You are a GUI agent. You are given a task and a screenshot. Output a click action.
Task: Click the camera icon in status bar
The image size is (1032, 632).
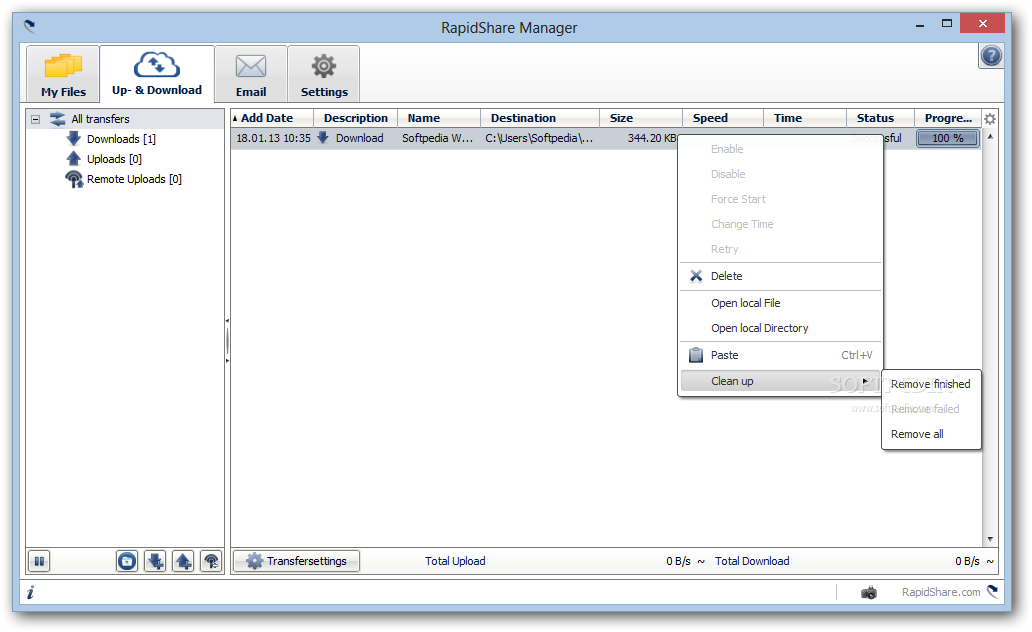point(869,593)
